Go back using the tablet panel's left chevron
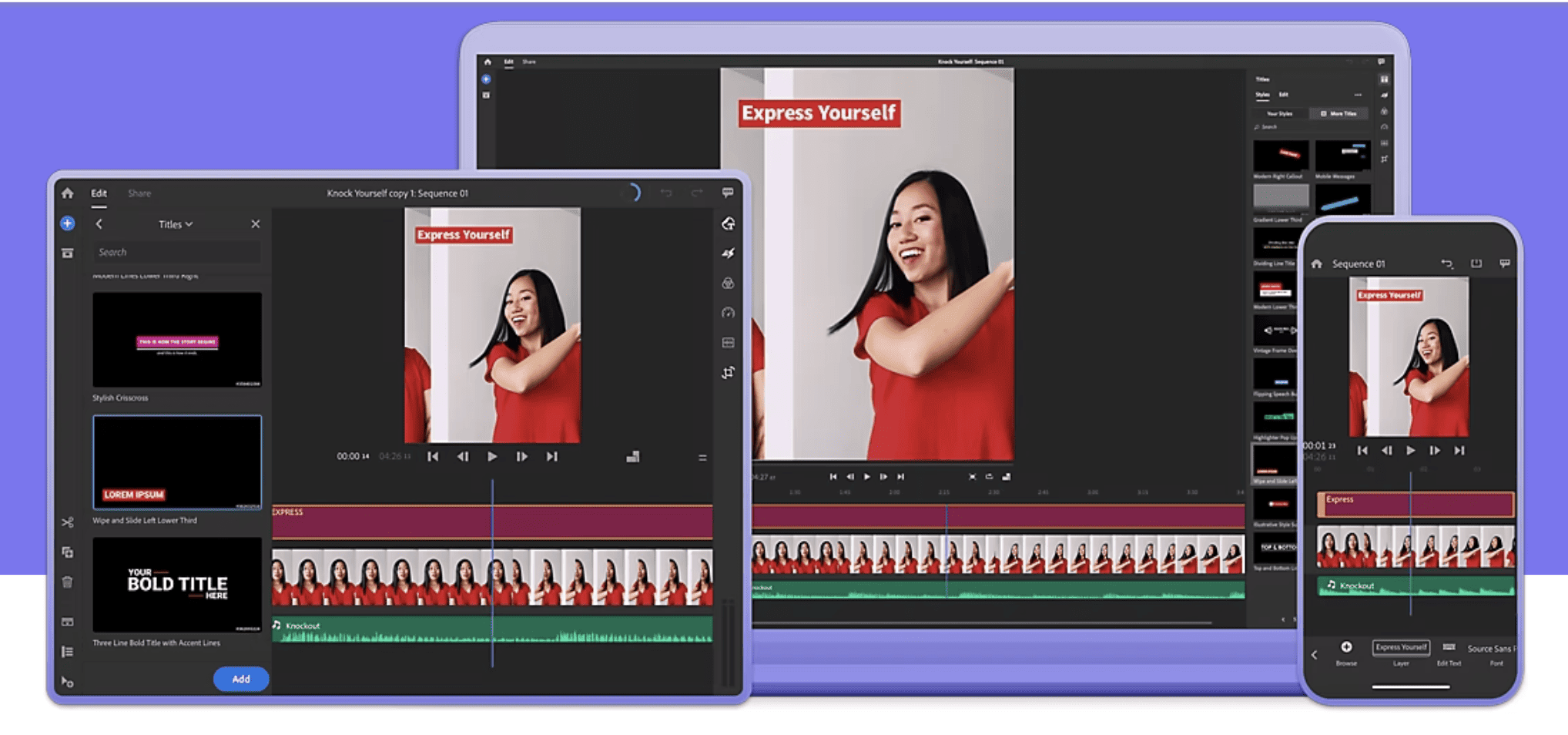 pyautogui.click(x=99, y=224)
